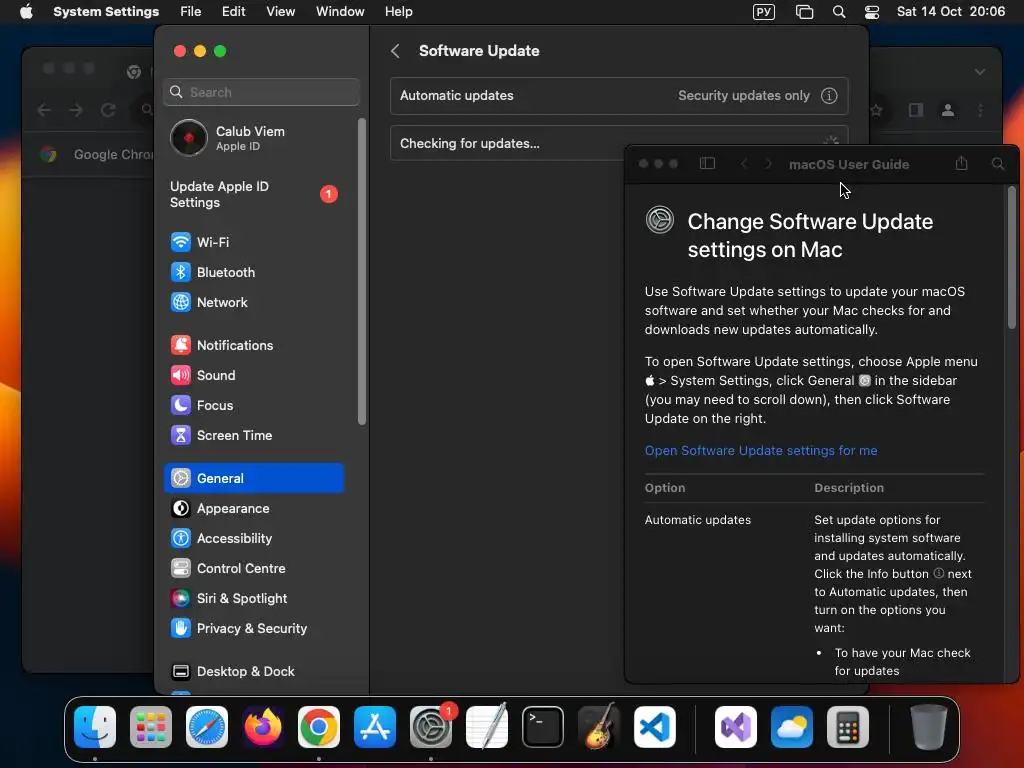Image resolution: width=1024 pixels, height=768 pixels.
Task: Click the macOS User Guide scrollbar
Action: 1012,257
